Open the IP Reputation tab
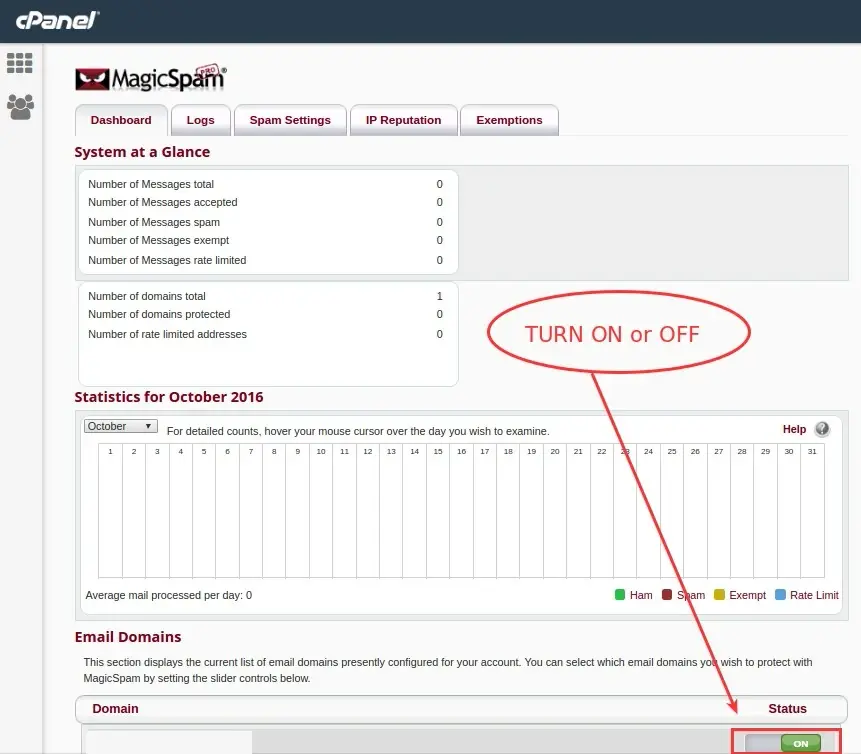 [x=404, y=120]
